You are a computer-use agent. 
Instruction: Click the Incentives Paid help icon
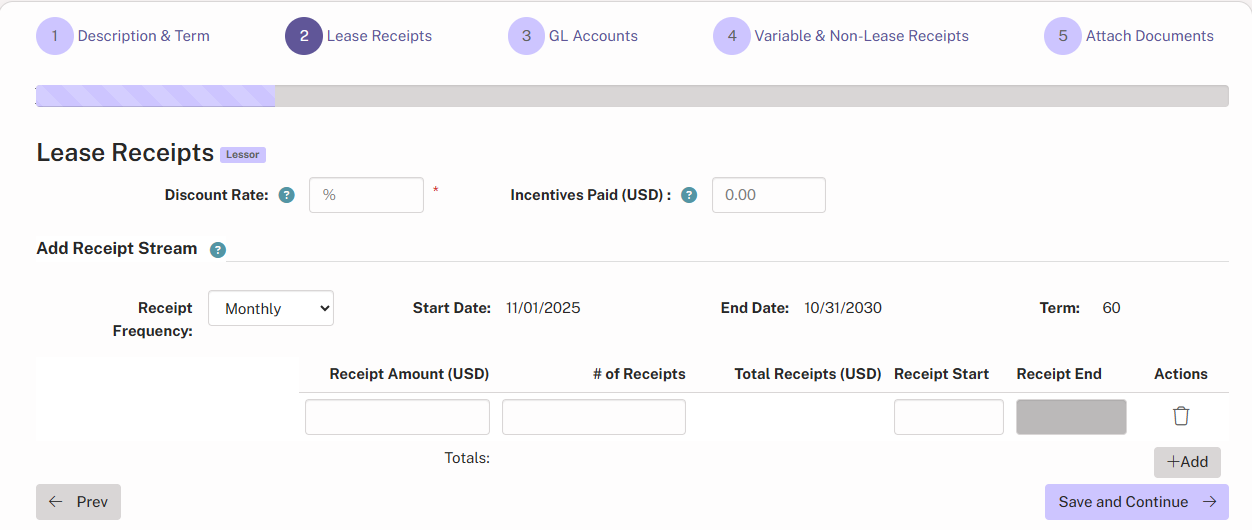coord(689,196)
